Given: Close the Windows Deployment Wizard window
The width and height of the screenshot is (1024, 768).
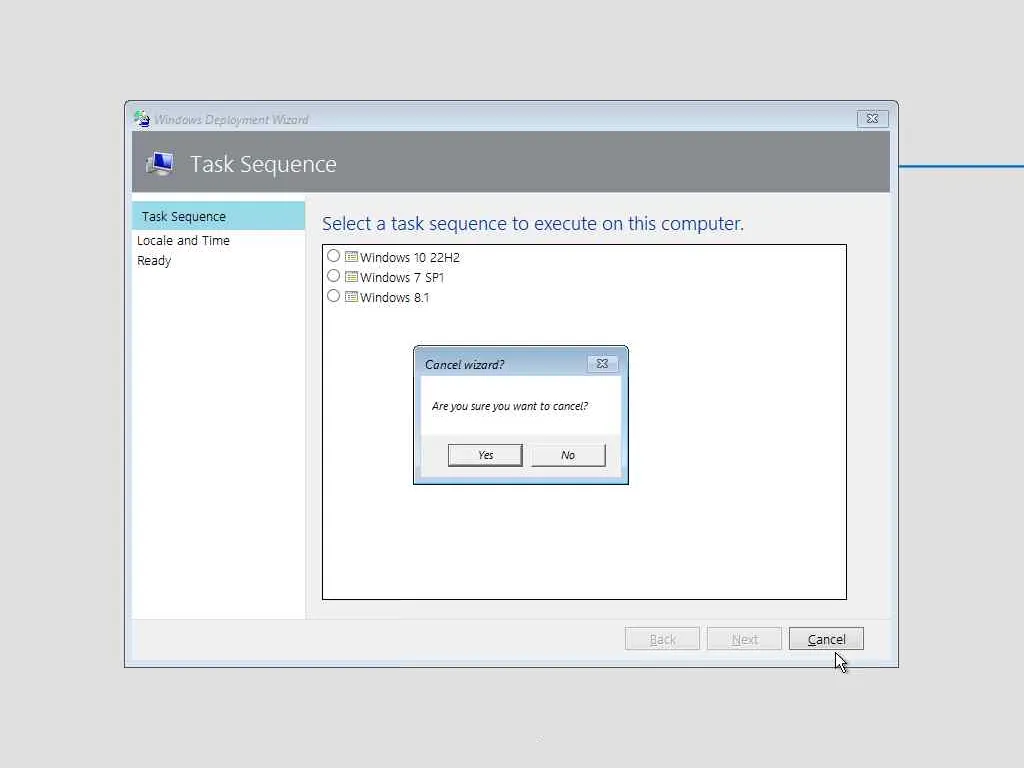Looking at the screenshot, I should coord(872,119).
